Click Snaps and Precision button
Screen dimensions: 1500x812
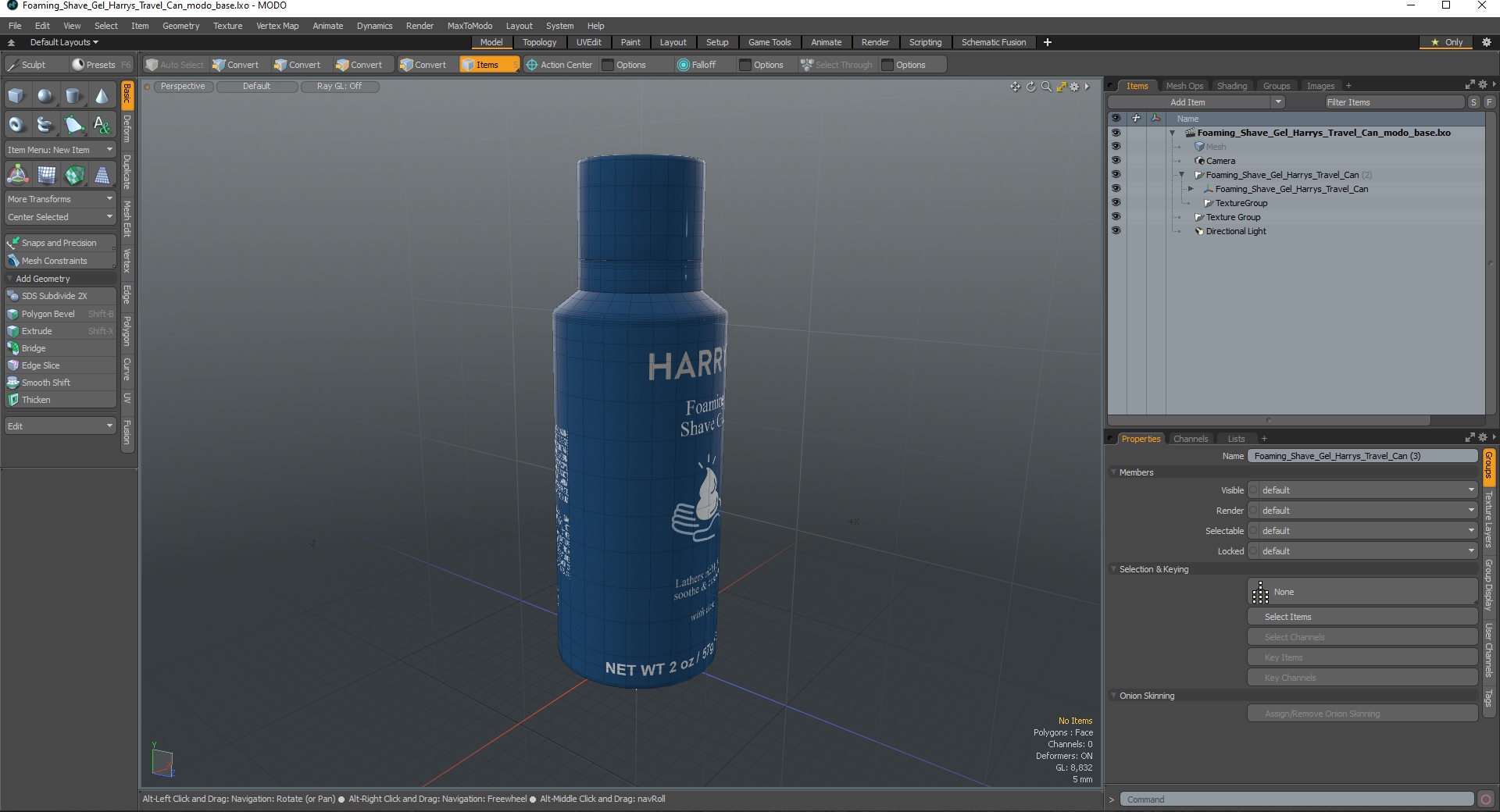coord(60,243)
